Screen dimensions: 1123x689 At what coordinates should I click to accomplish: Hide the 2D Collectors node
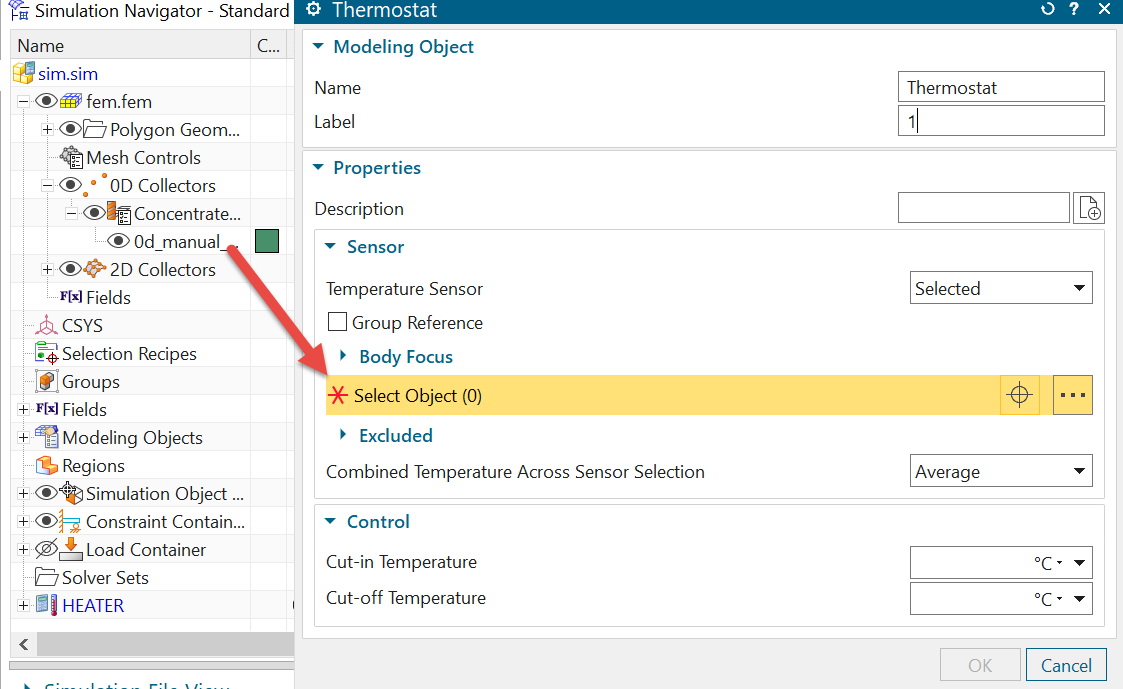(x=70, y=270)
